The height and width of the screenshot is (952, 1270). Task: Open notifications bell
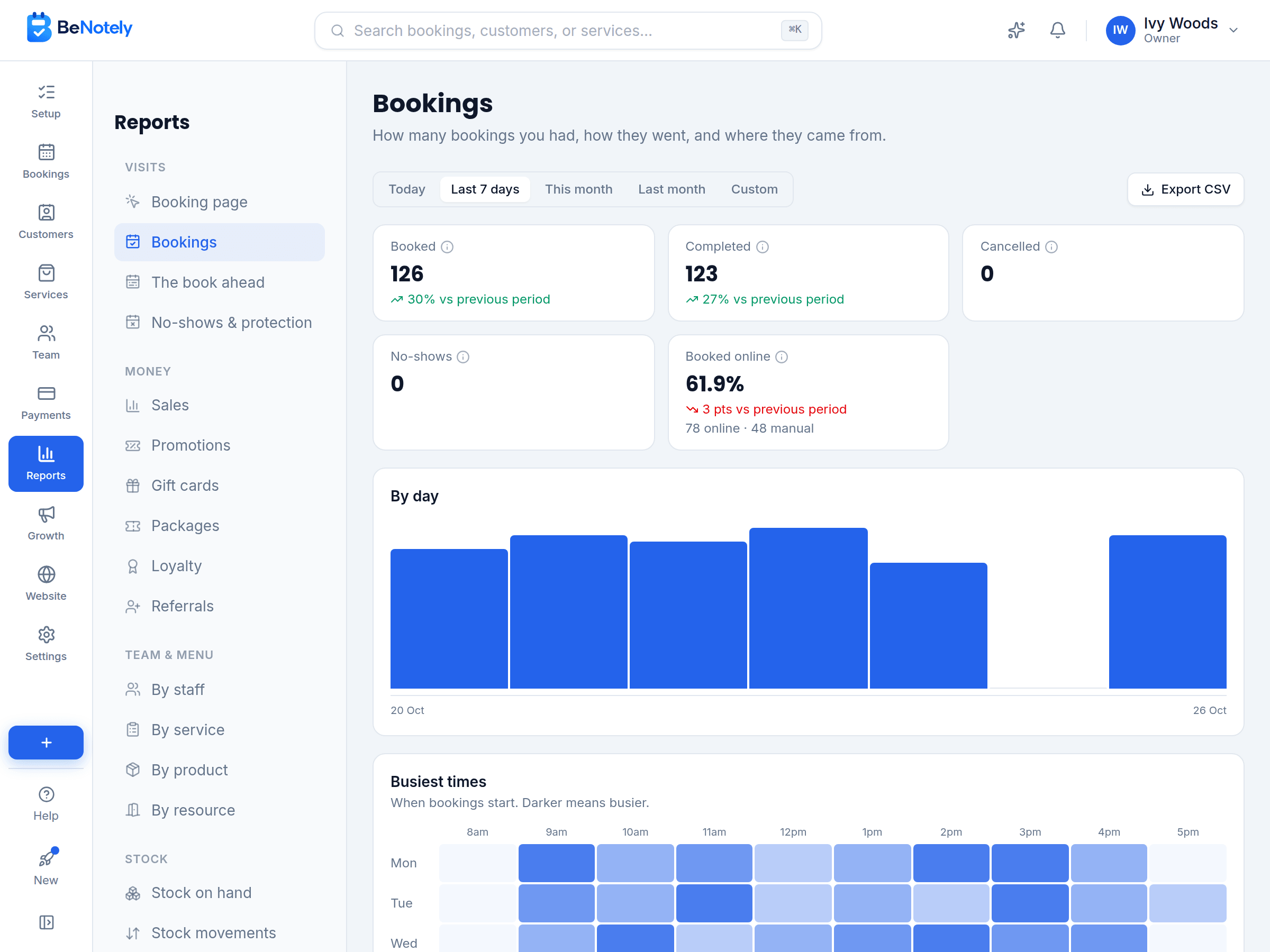pos(1058,31)
